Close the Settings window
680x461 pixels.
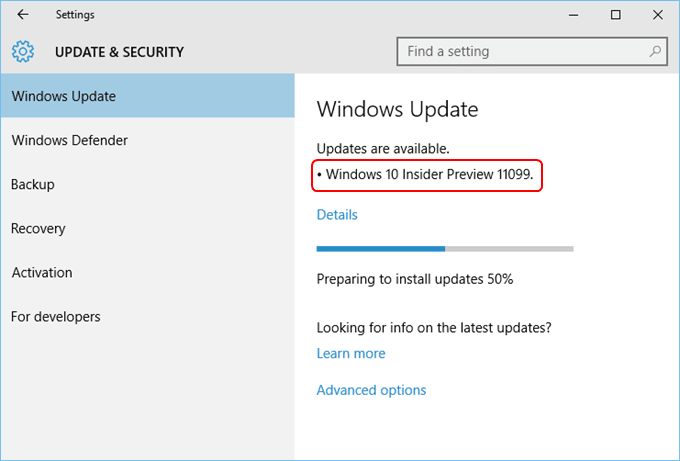pyautogui.click(x=657, y=15)
